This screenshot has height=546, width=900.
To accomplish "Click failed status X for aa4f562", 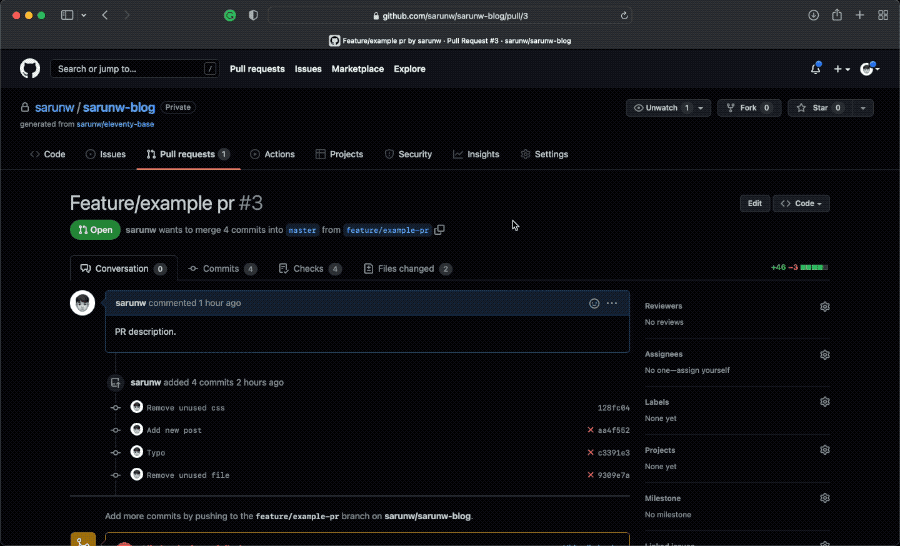I will 590,430.
